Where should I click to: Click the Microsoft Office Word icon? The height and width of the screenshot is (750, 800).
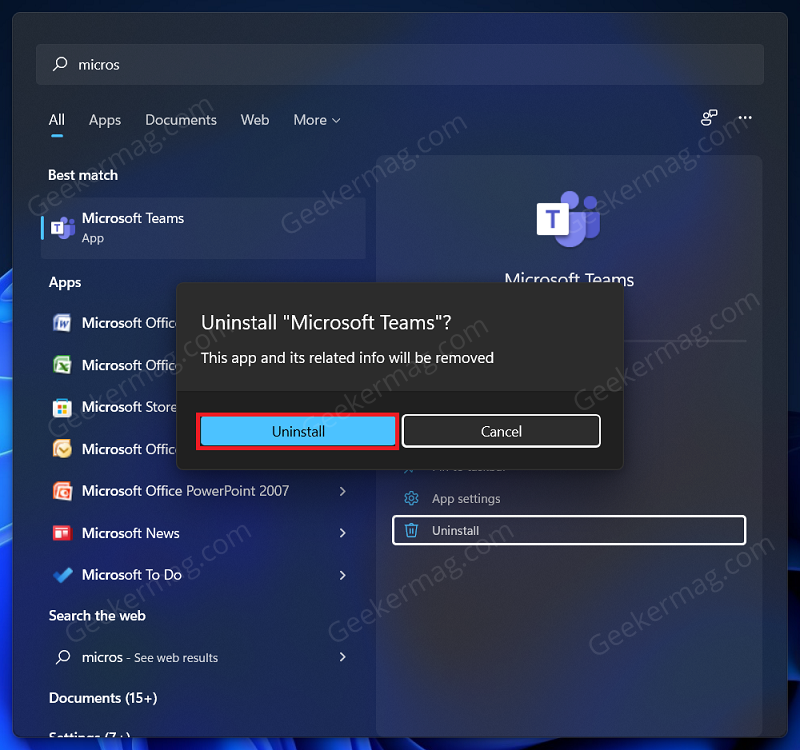(x=62, y=323)
